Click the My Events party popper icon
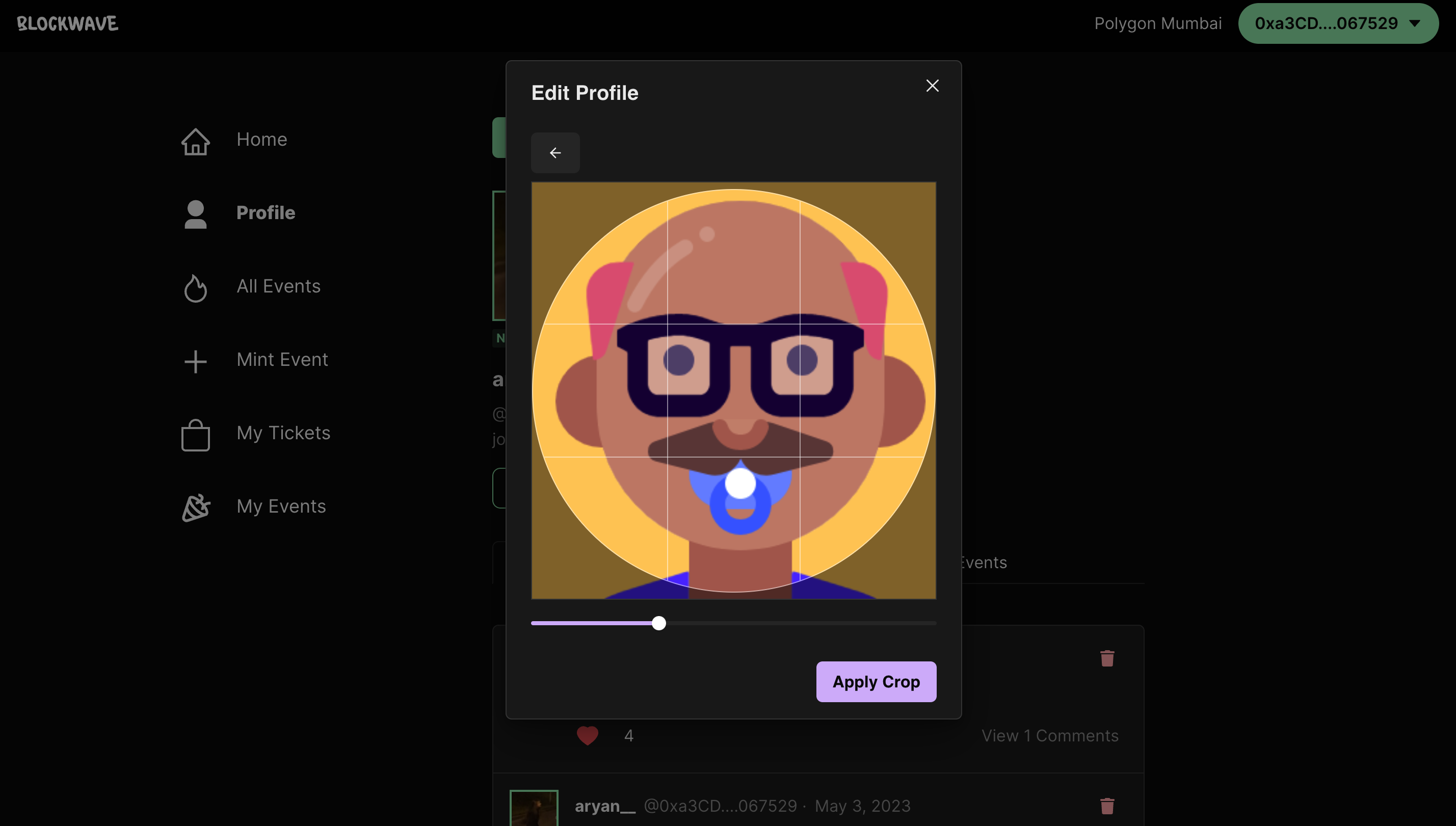 click(x=195, y=508)
